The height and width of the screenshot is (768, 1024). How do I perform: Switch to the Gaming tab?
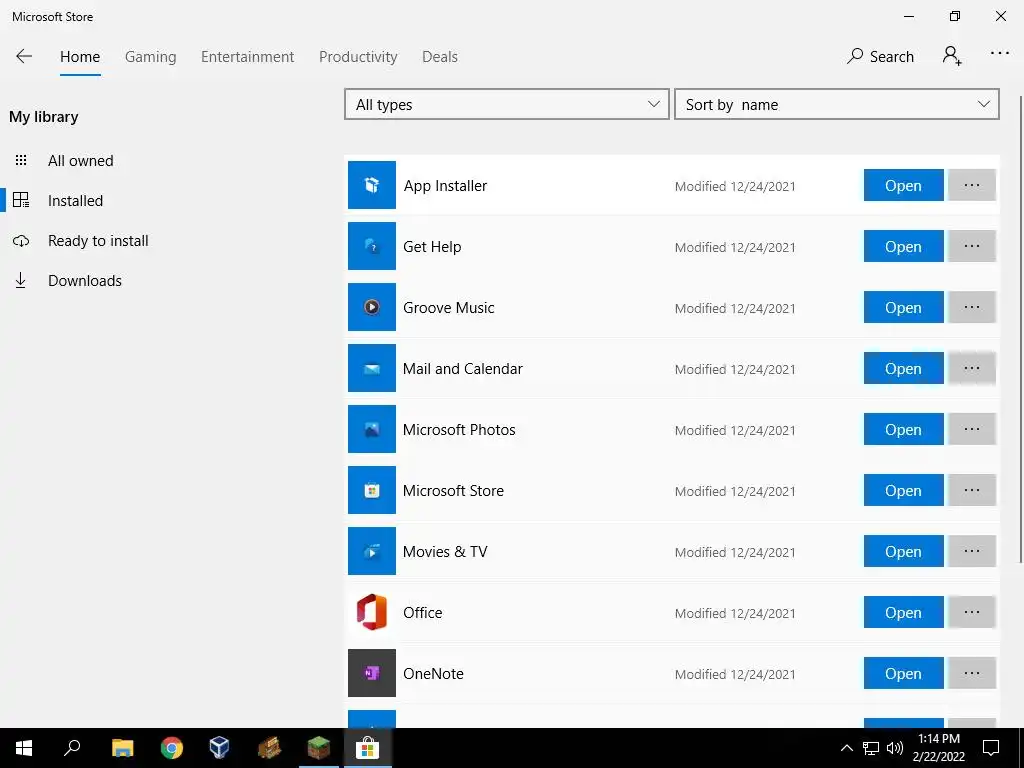click(x=150, y=57)
